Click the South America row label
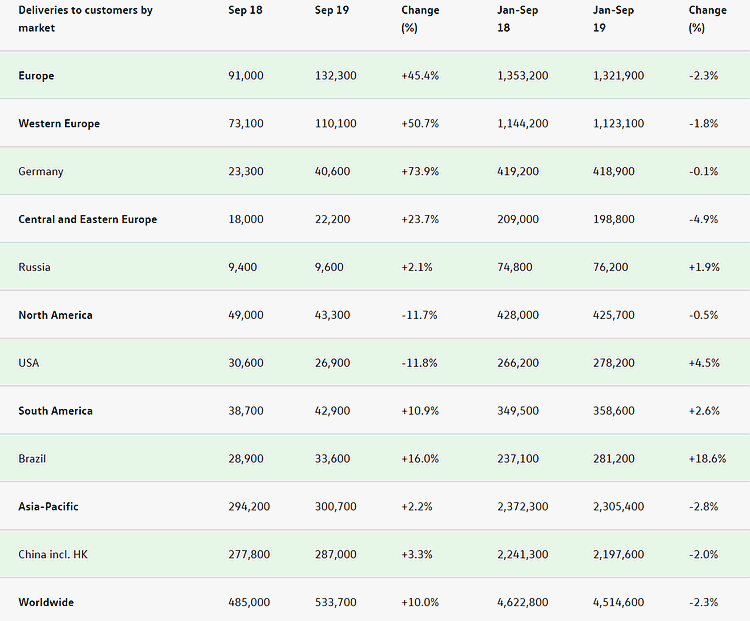The image size is (750, 621). [55, 411]
